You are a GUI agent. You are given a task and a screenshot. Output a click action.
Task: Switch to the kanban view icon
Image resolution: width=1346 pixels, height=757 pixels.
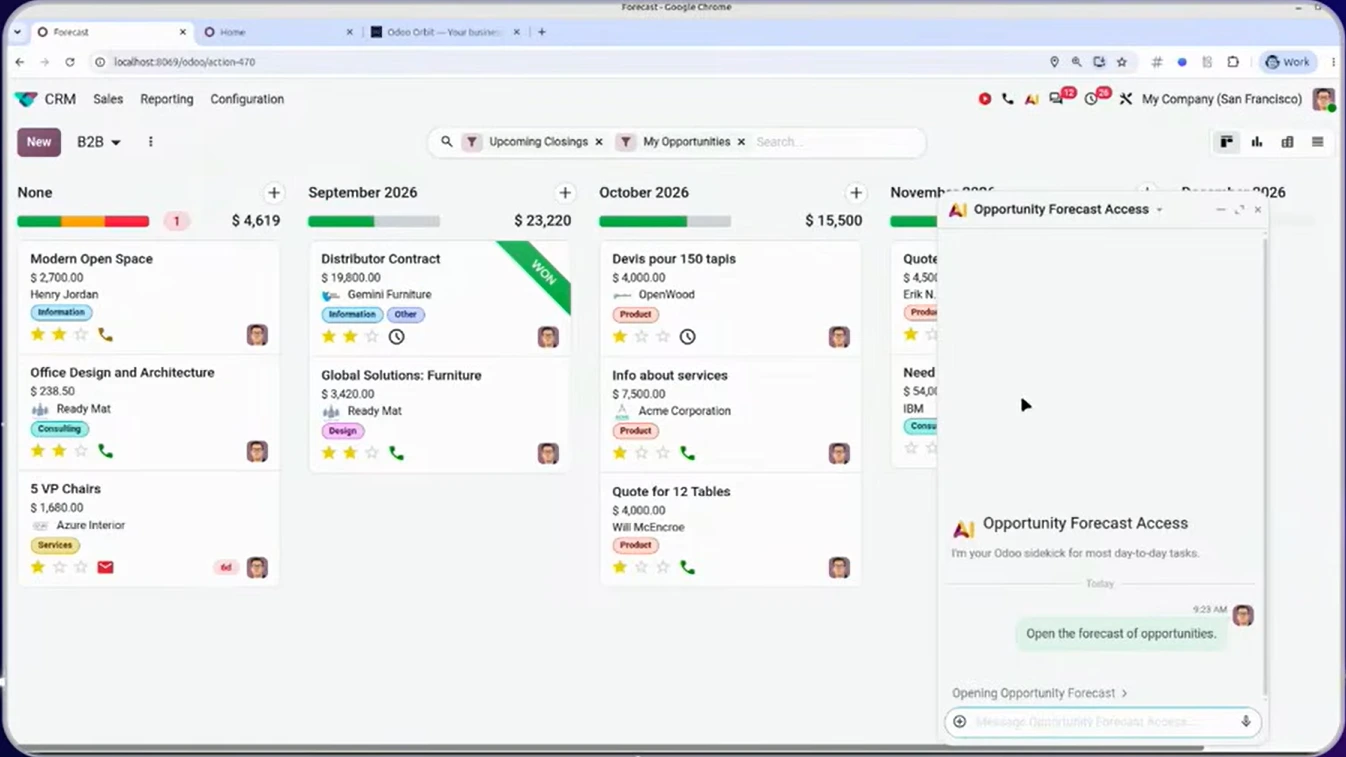point(1226,142)
